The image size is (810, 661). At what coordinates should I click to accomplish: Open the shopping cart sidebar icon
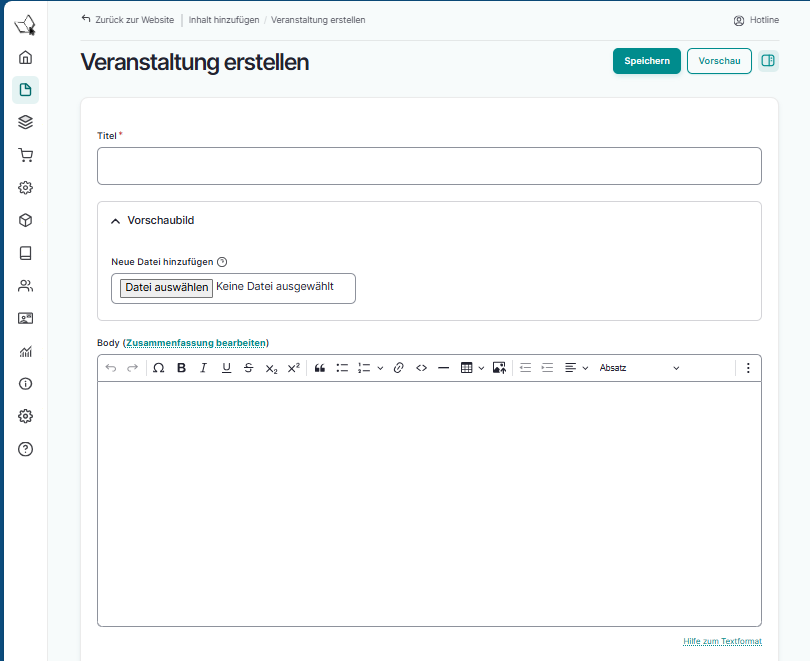click(x=26, y=155)
